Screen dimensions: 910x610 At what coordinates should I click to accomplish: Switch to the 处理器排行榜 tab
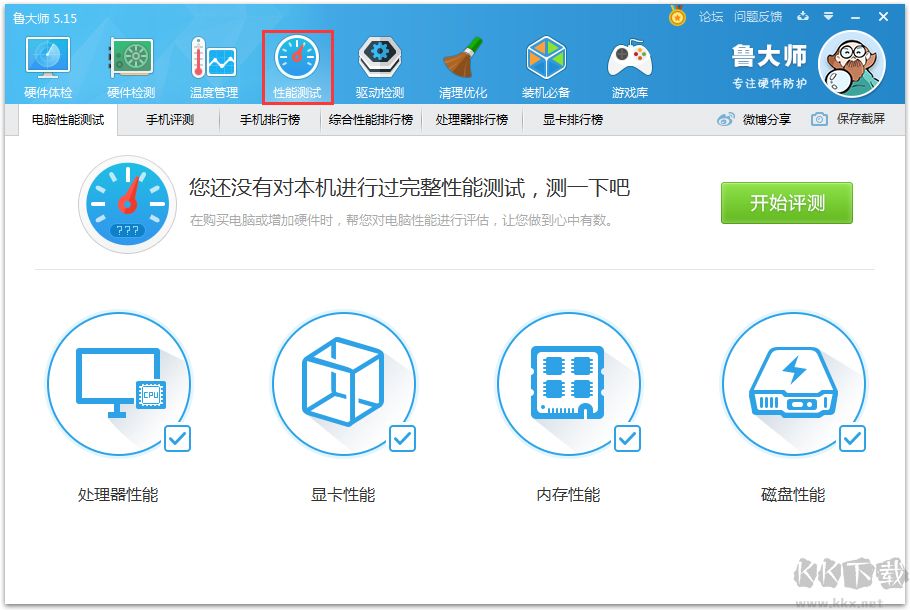[x=472, y=120]
